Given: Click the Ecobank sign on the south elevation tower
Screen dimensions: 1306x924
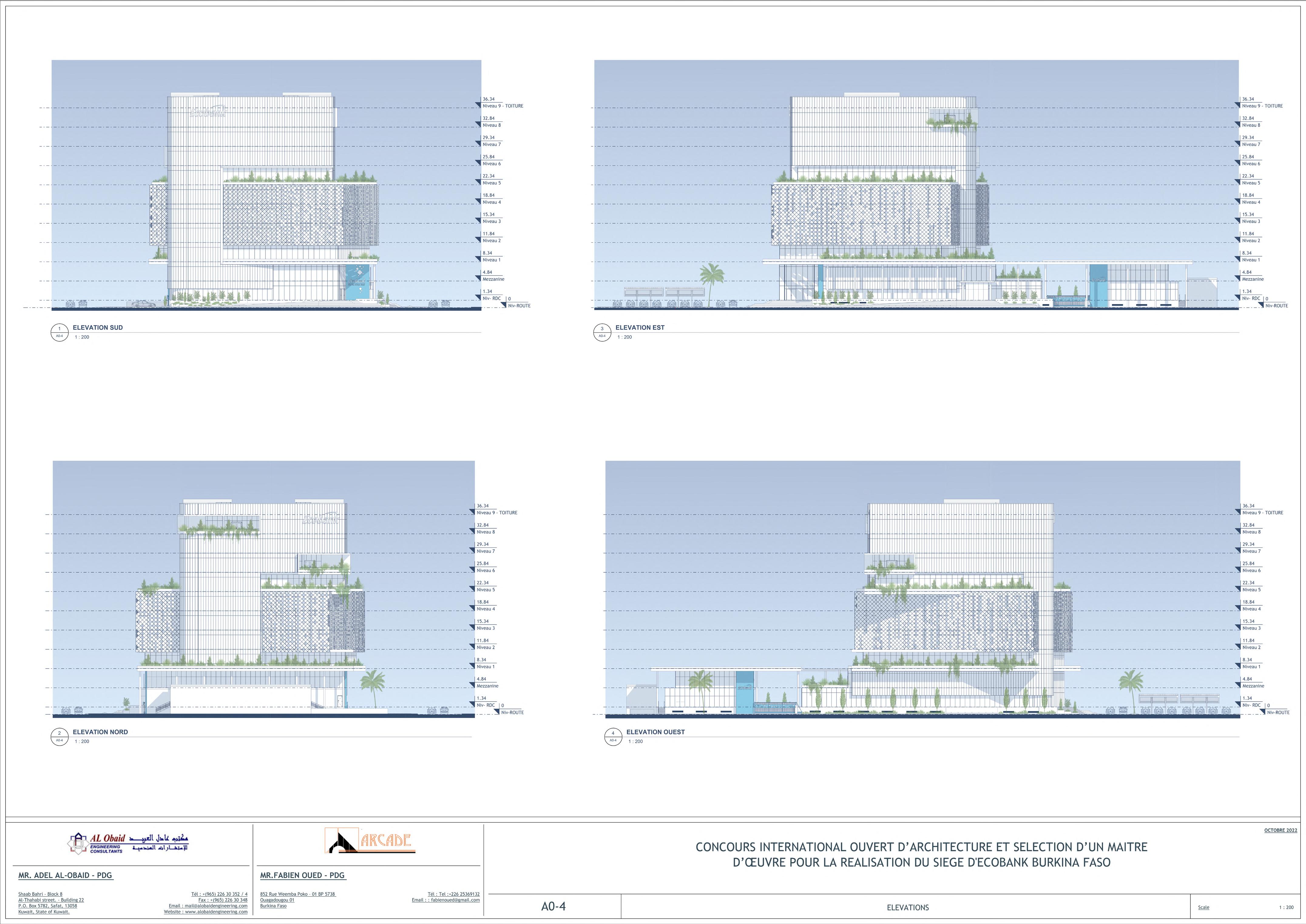Looking at the screenshot, I should pos(208,112).
